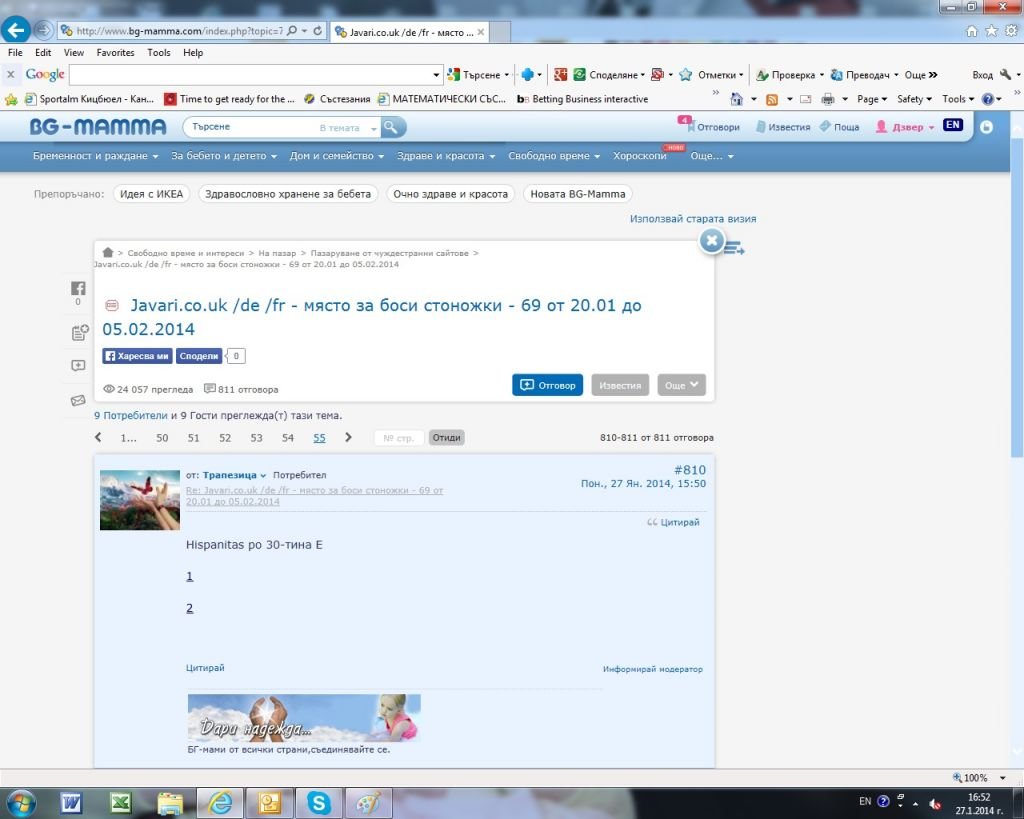
Task: Go to the next page arrow in pagination
Action: click(x=348, y=438)
